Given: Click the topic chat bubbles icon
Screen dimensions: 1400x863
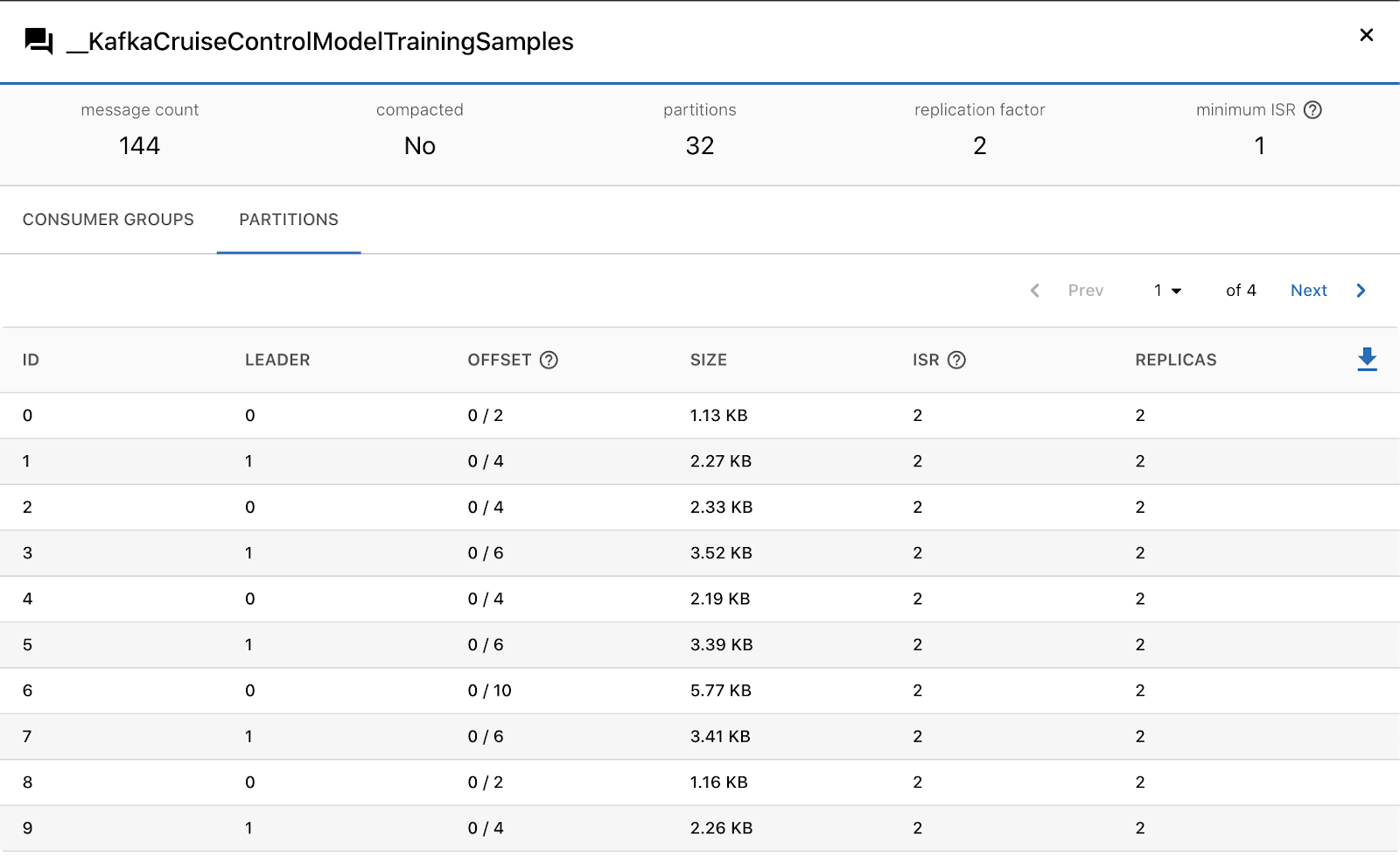Looking at the screenshot, I should pyautogui.click(x=38, y=41).
